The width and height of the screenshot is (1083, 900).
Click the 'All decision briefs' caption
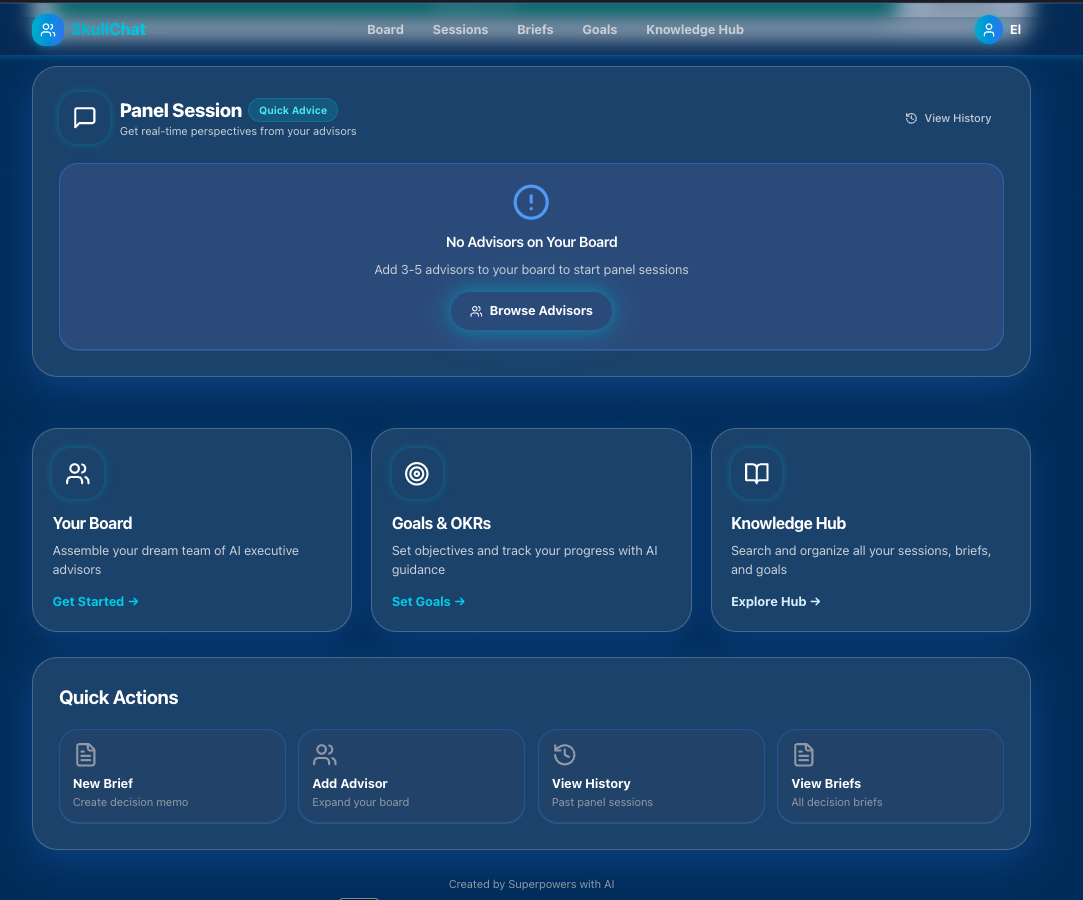(836, 802)
